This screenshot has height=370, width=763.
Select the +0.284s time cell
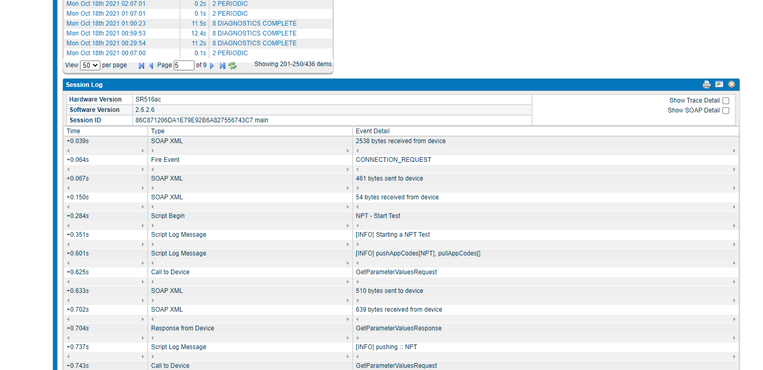coord(78,216)
